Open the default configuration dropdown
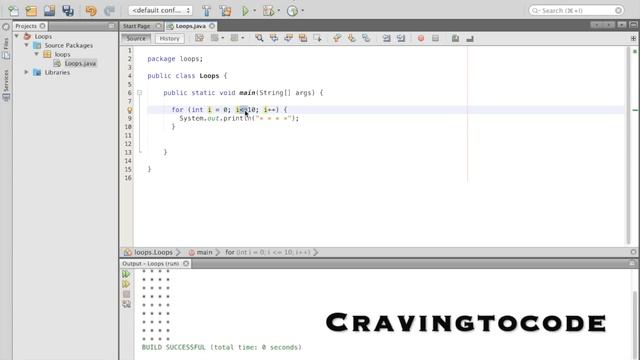 pyautogui.click(x=160, y=10)
